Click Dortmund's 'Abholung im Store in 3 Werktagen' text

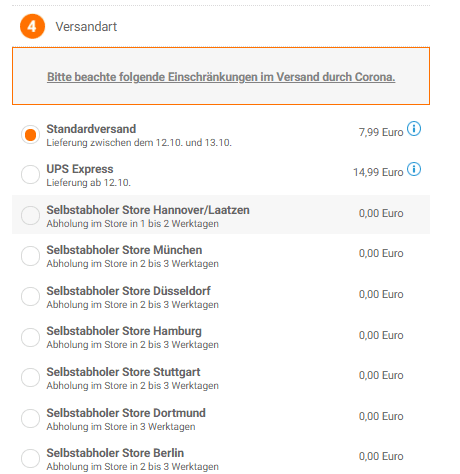(x=121, y=427)
